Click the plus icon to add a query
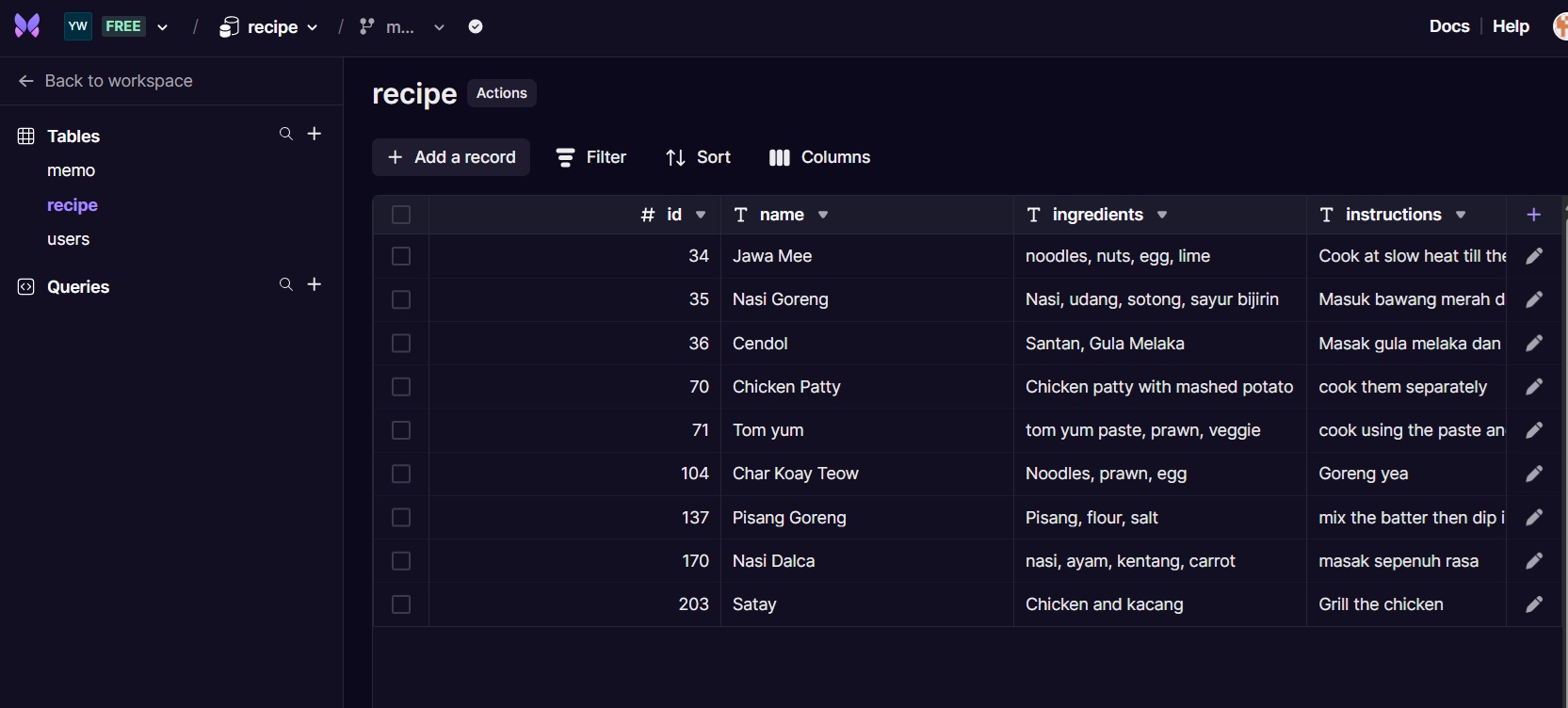 (315, 285)
